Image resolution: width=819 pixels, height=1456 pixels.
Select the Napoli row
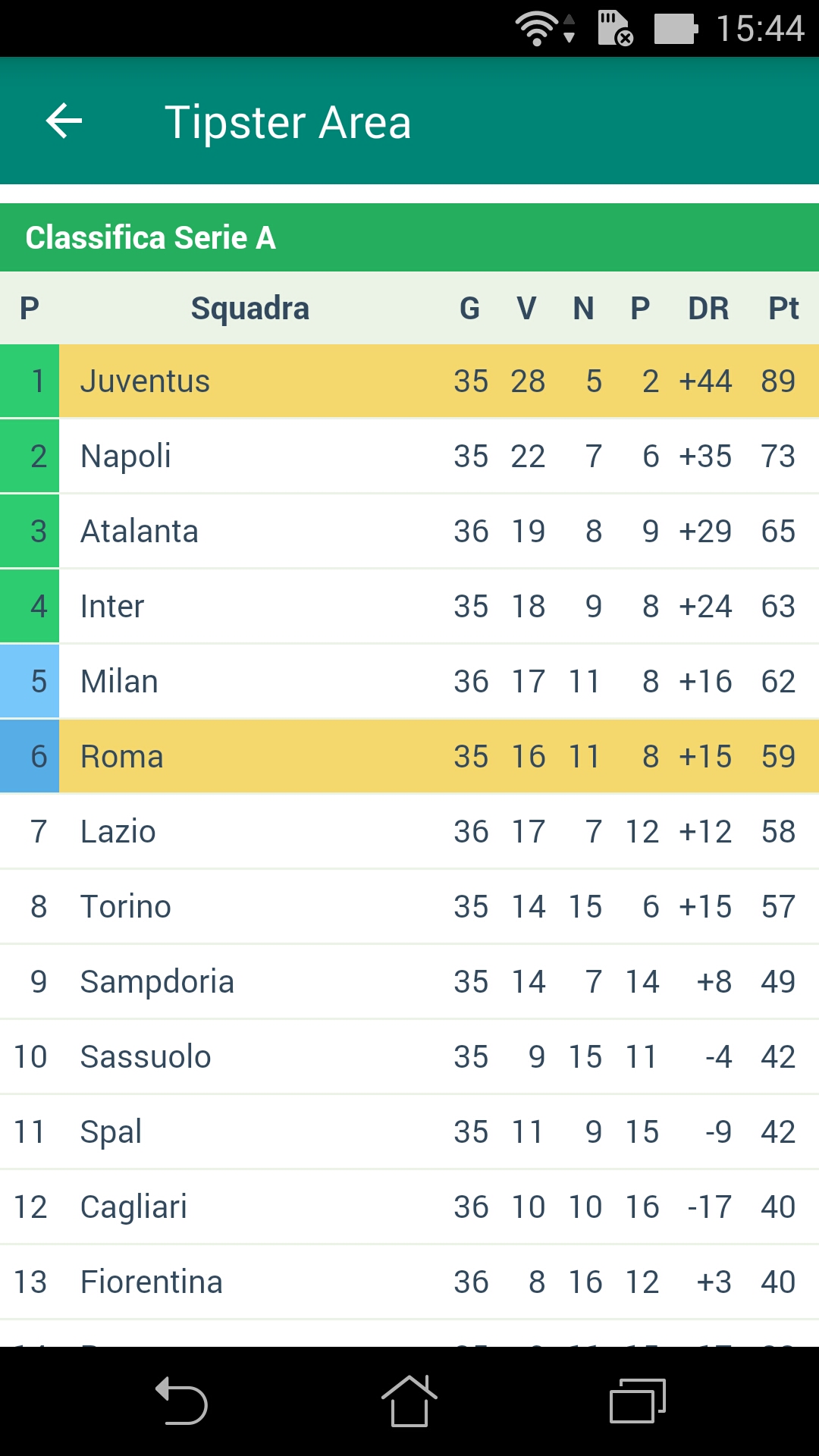point(409,456)
